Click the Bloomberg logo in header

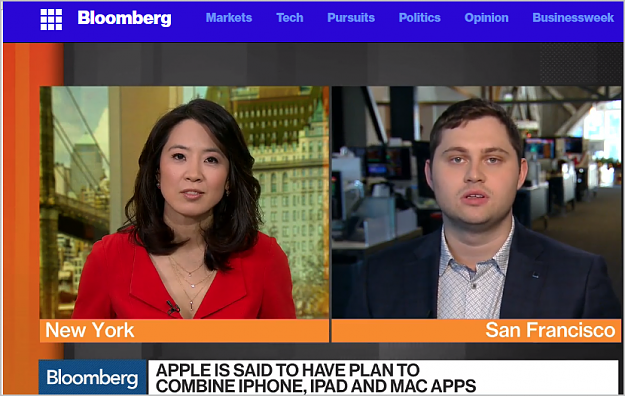(124, 18)
